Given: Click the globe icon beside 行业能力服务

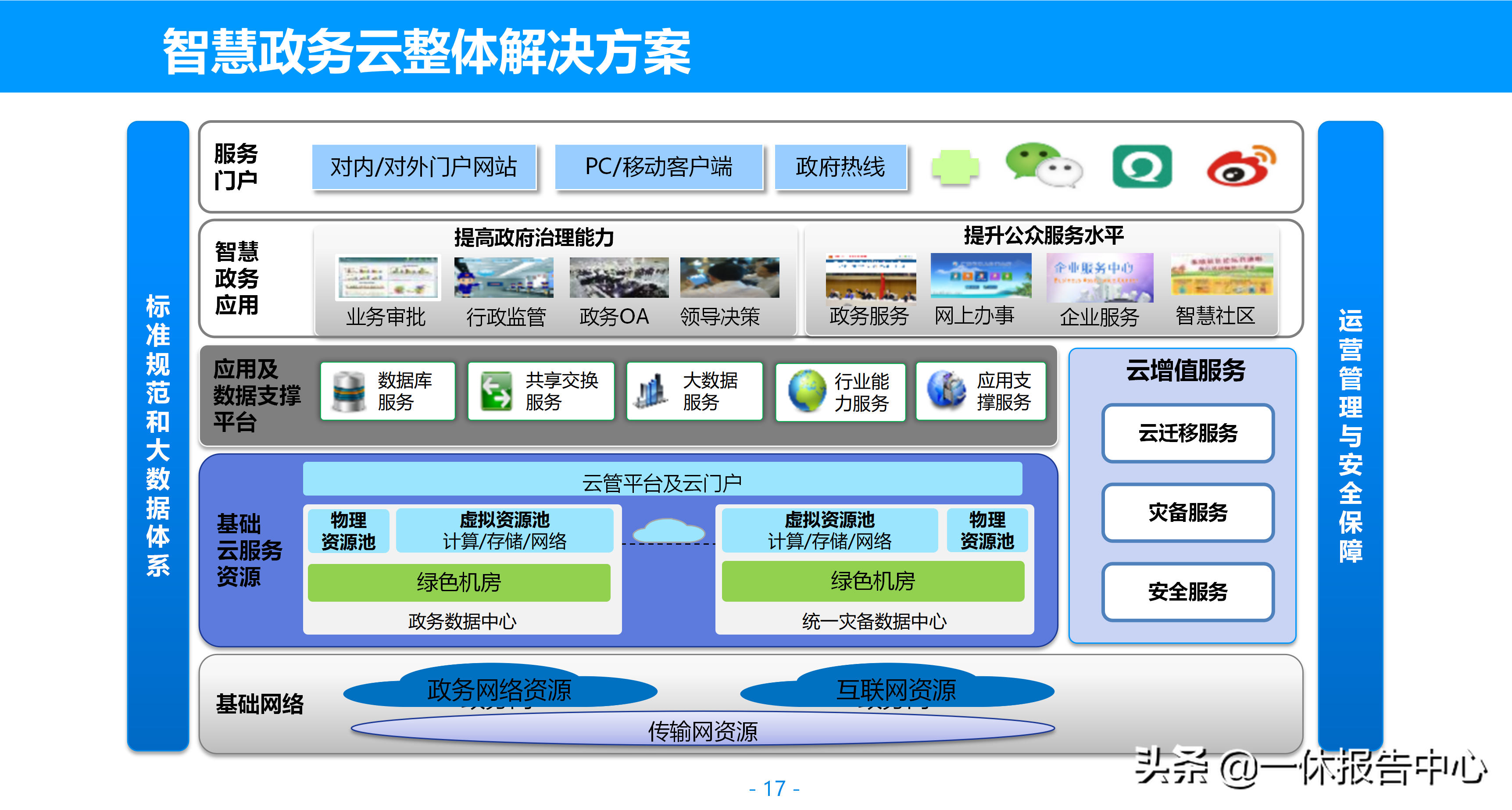Looking at the screenshot, I should [x=807, y=390].
